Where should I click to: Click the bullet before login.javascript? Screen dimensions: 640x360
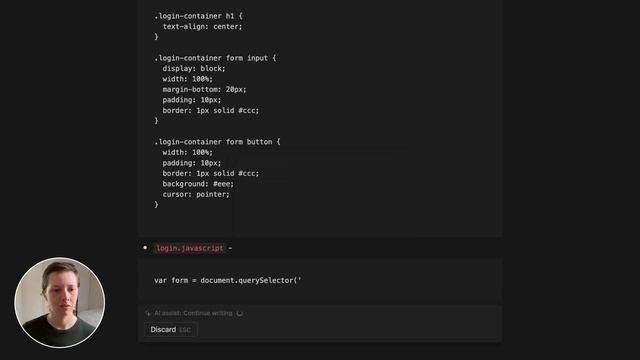[x=145, y=248]
